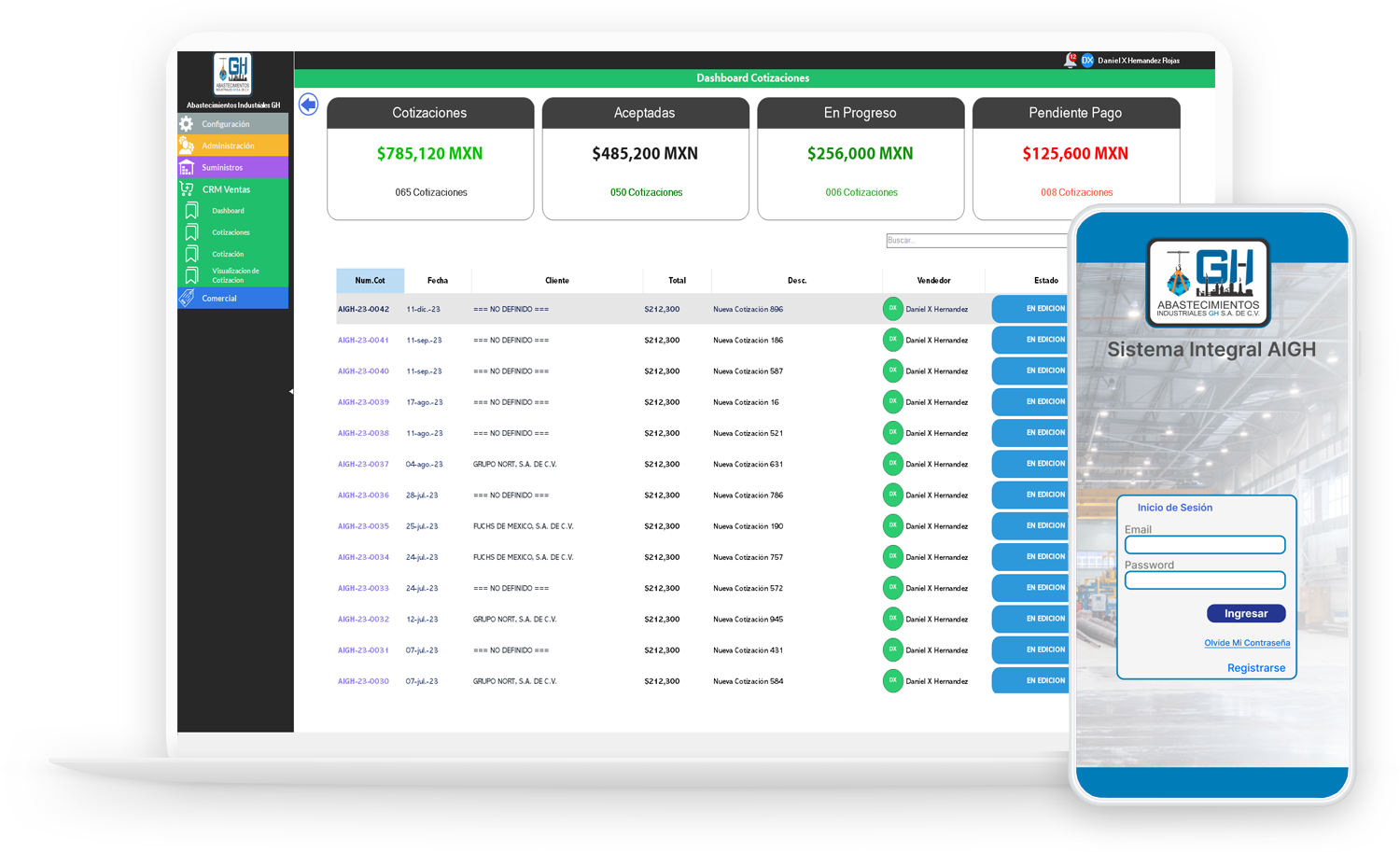Expand the CRM Ventas menu section

pos(227,189)
